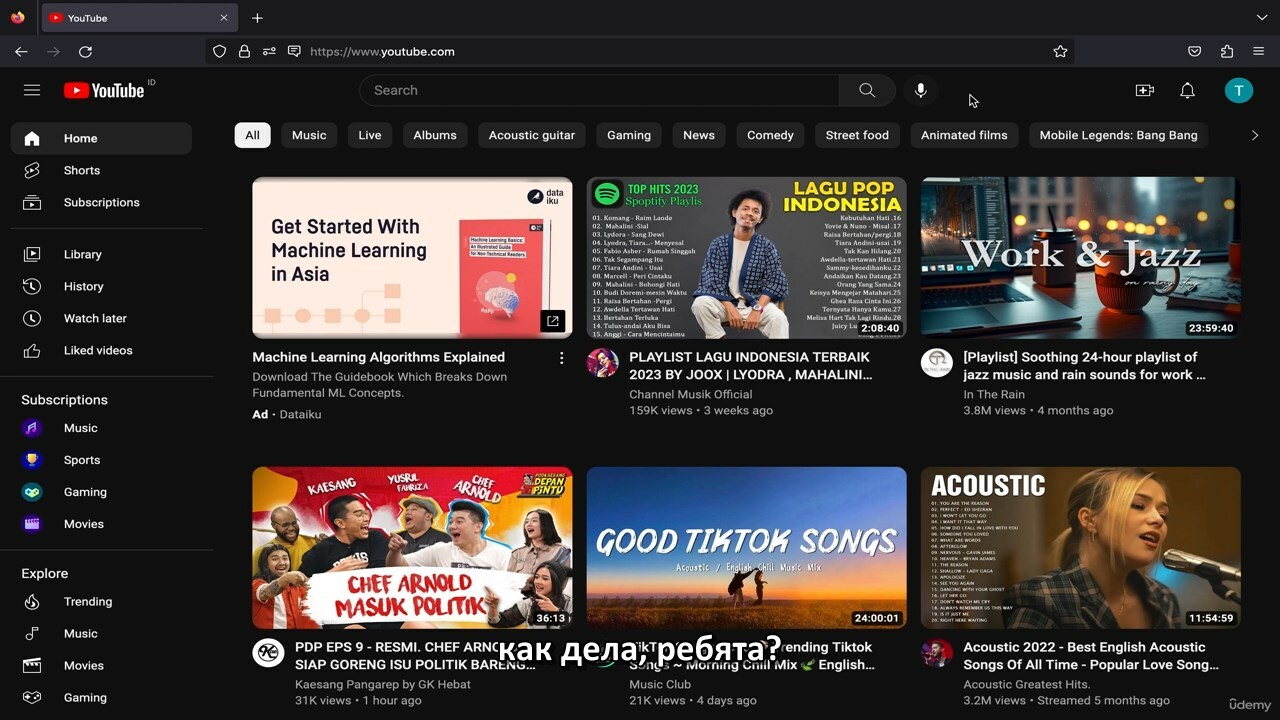Click Kaesang Pangarep channel avatar
This screenshot has width=1280, height=720.
point(268,652)
